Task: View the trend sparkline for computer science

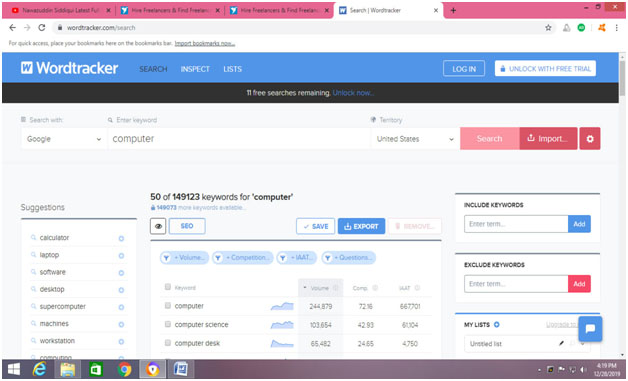Action: coord(282,325)
